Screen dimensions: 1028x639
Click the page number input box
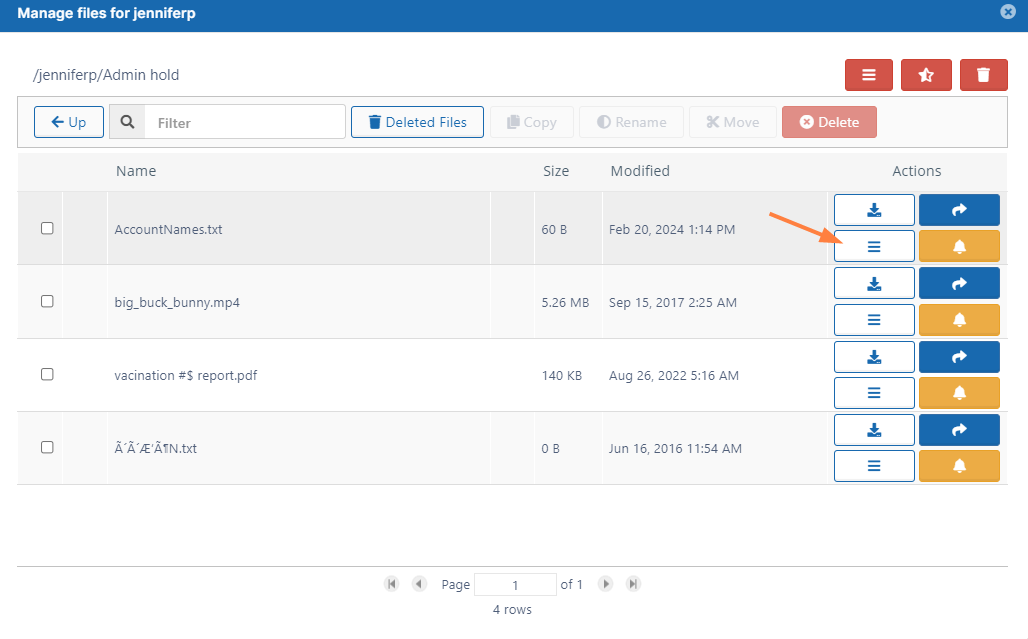click(x=515, y=584)
